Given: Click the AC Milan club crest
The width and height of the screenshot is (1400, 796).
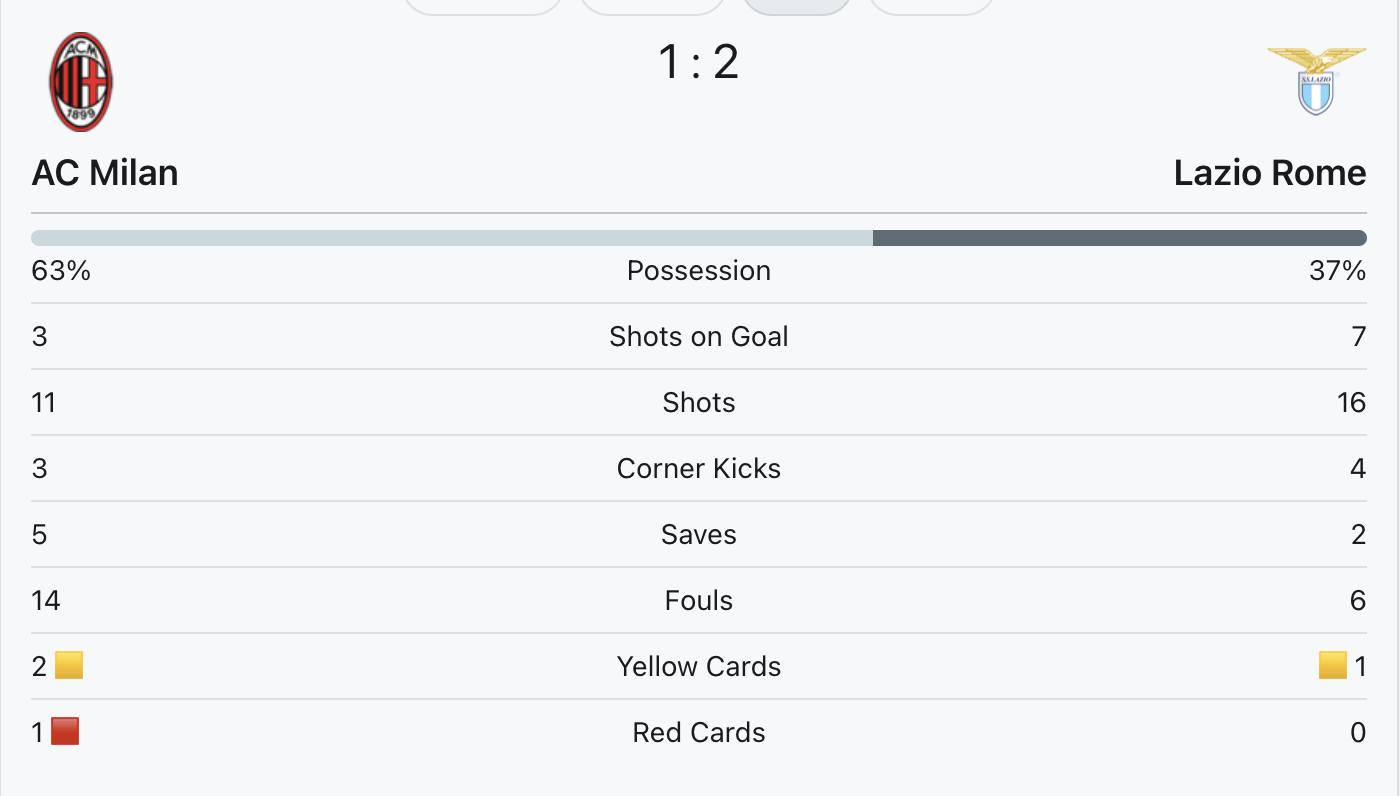Looking at the screenshot, I should [x=81, y=82].
